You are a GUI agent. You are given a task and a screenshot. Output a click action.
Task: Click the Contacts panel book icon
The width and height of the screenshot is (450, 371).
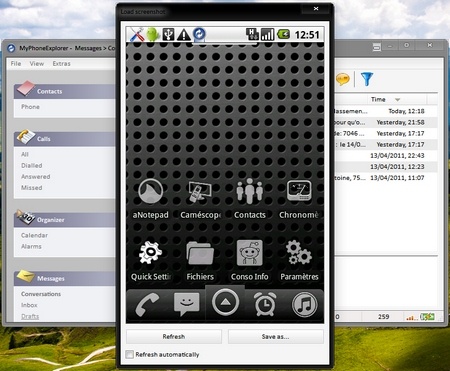(26, 89)
